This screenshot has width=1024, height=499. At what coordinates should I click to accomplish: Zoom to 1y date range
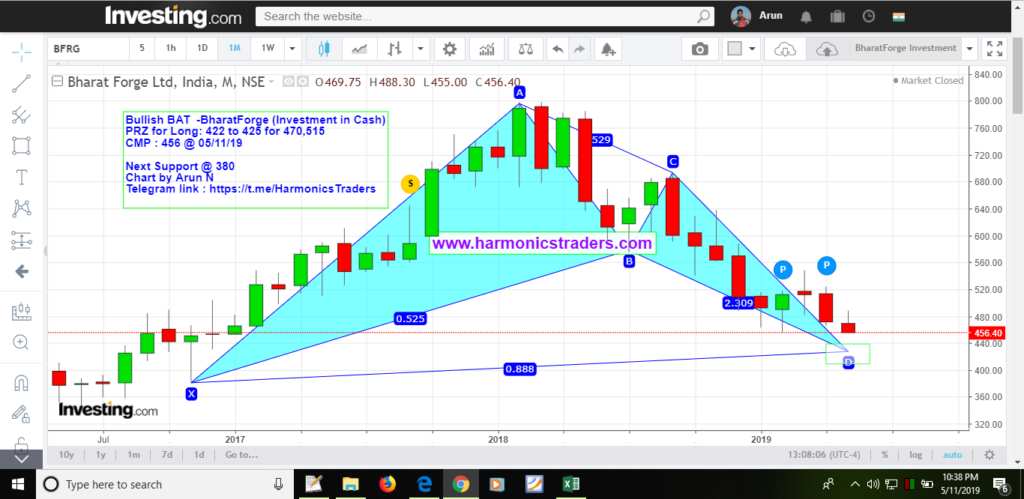coord(101,455)
